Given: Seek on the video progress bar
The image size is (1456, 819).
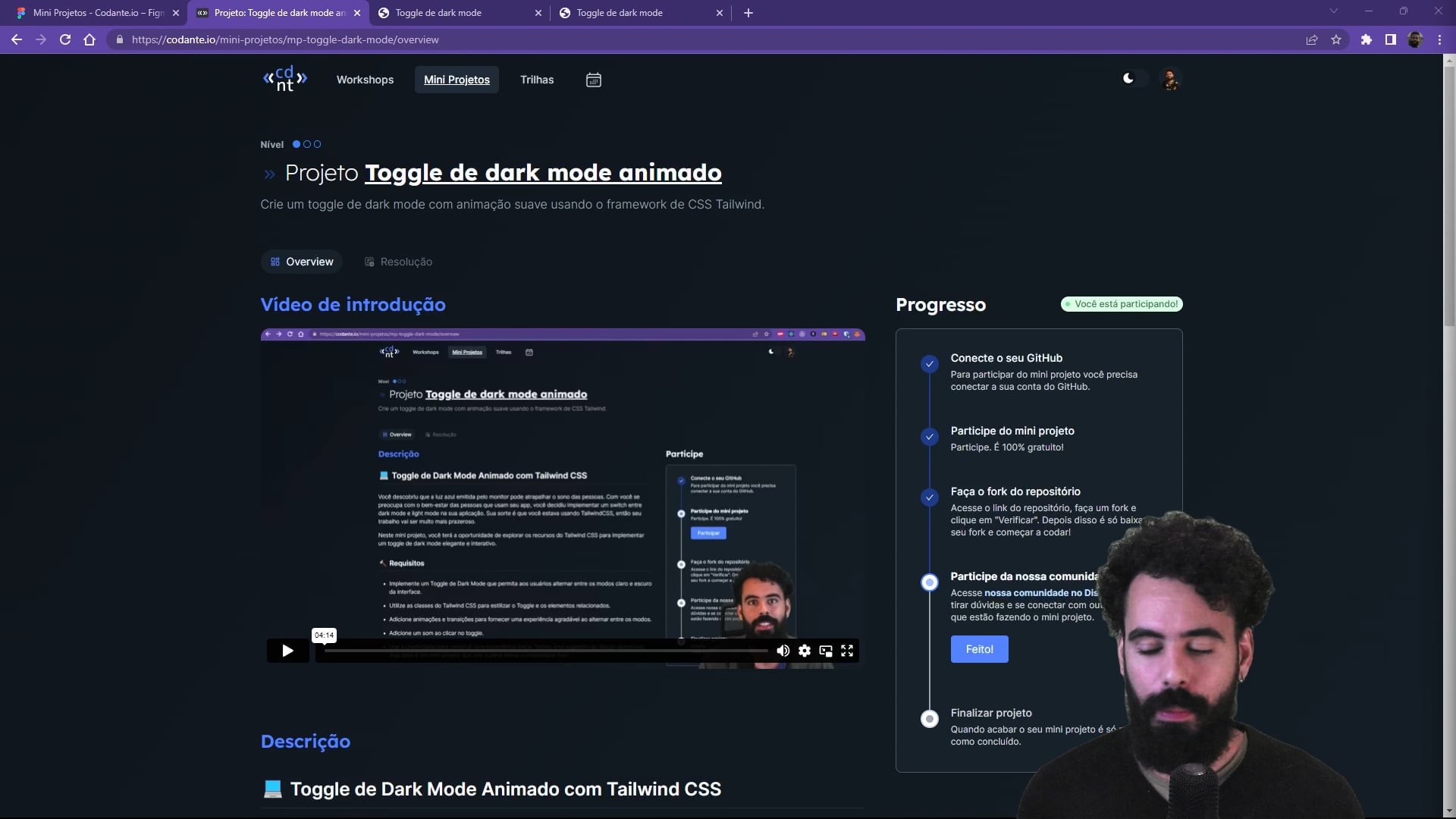Looking at the screenshot, I should [x=546, y=651].
